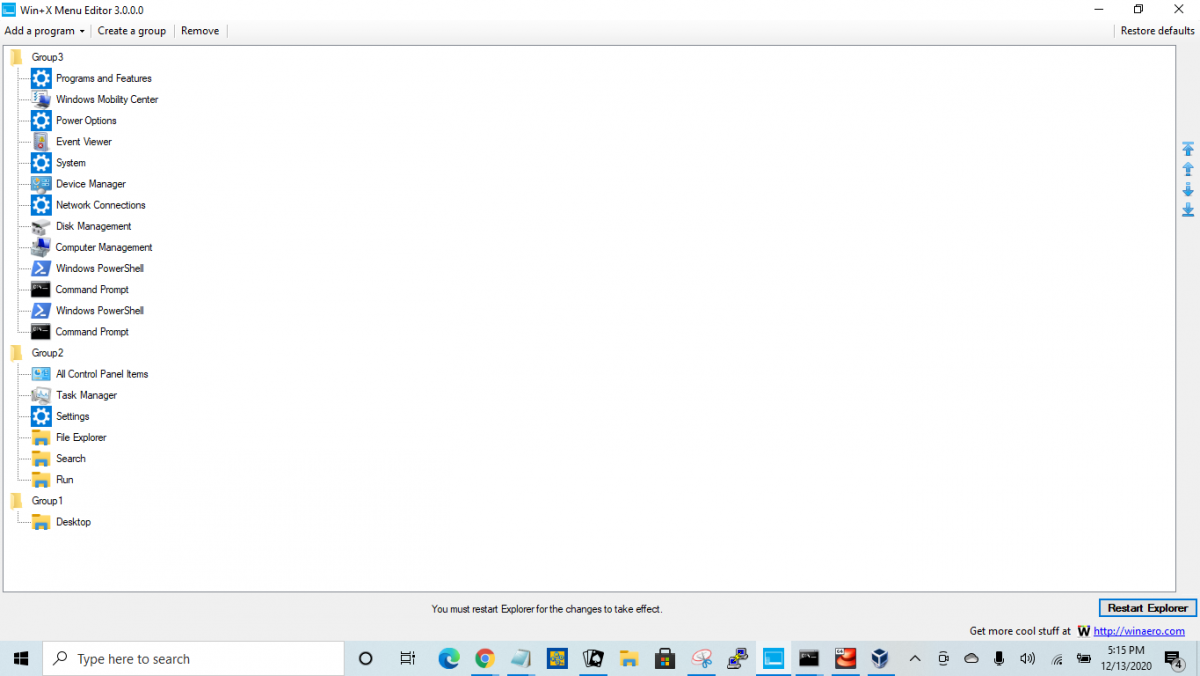Click the Desktop entry icon in Group1
This screenshot has height=676, width=1200.
point(41,522)
